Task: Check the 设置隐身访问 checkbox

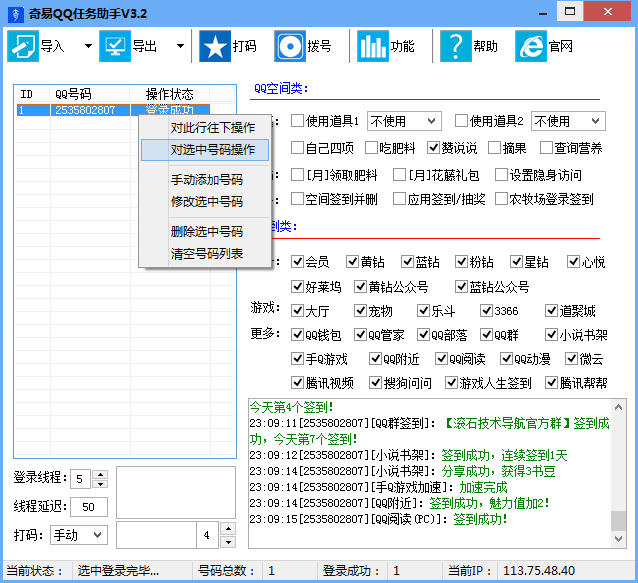Action: click(501, 175)
